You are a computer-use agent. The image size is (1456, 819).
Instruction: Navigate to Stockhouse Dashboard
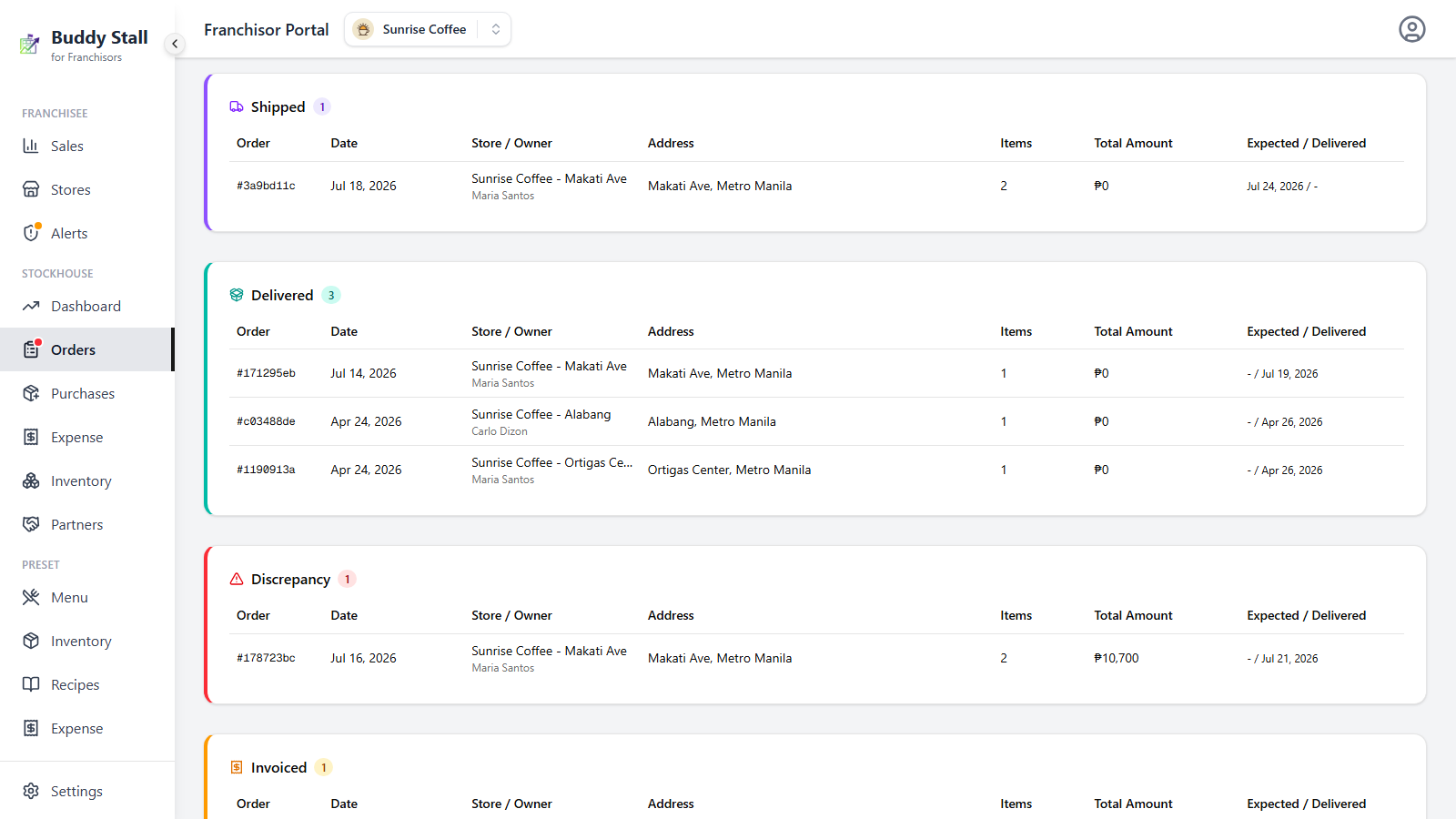(87, 306)
